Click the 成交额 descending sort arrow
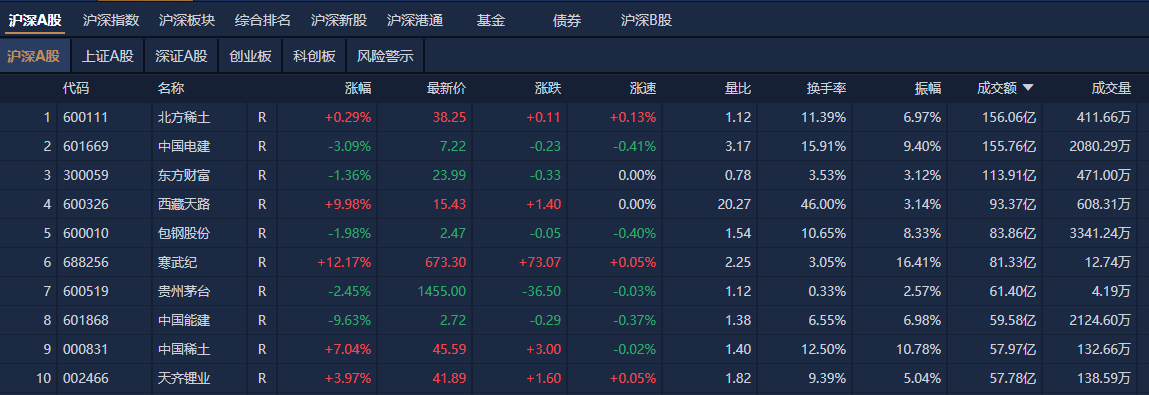The image size is (1149, 395). click(x=1027, y=88)
